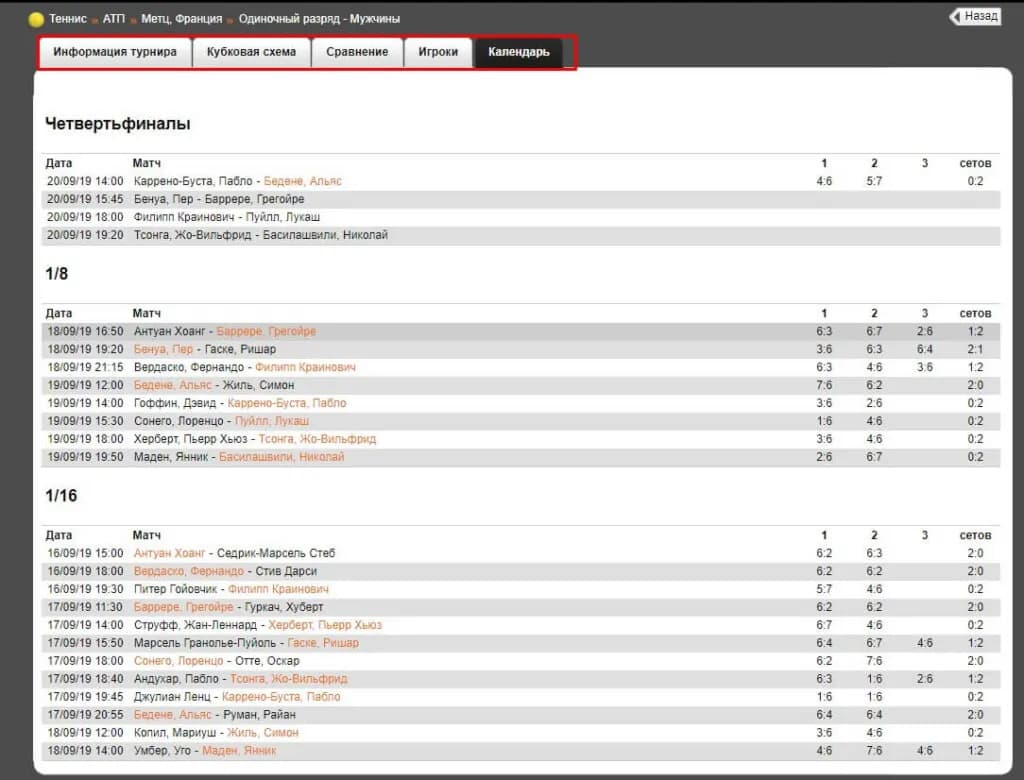Open match Антуан Хоанг - Седрик-Марсель Стеб

234,553
